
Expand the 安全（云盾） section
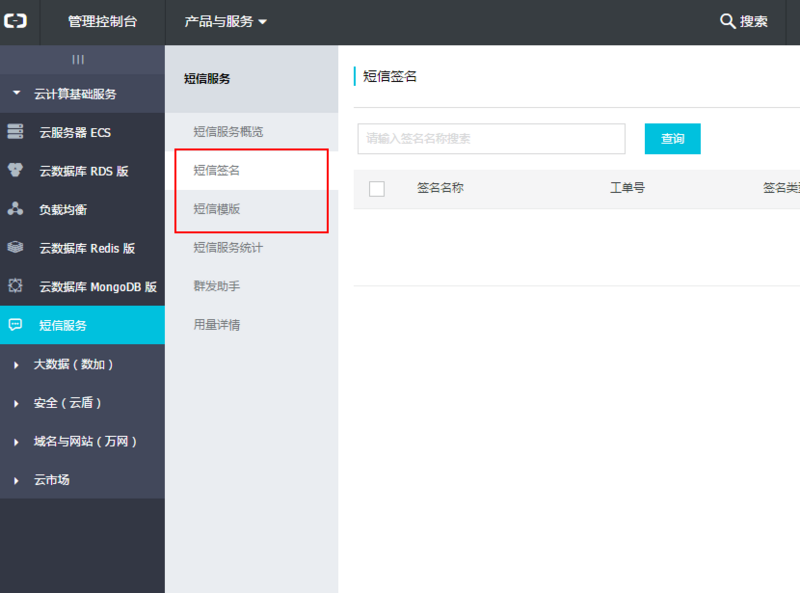pyautogui.click(x=82, y=403)
